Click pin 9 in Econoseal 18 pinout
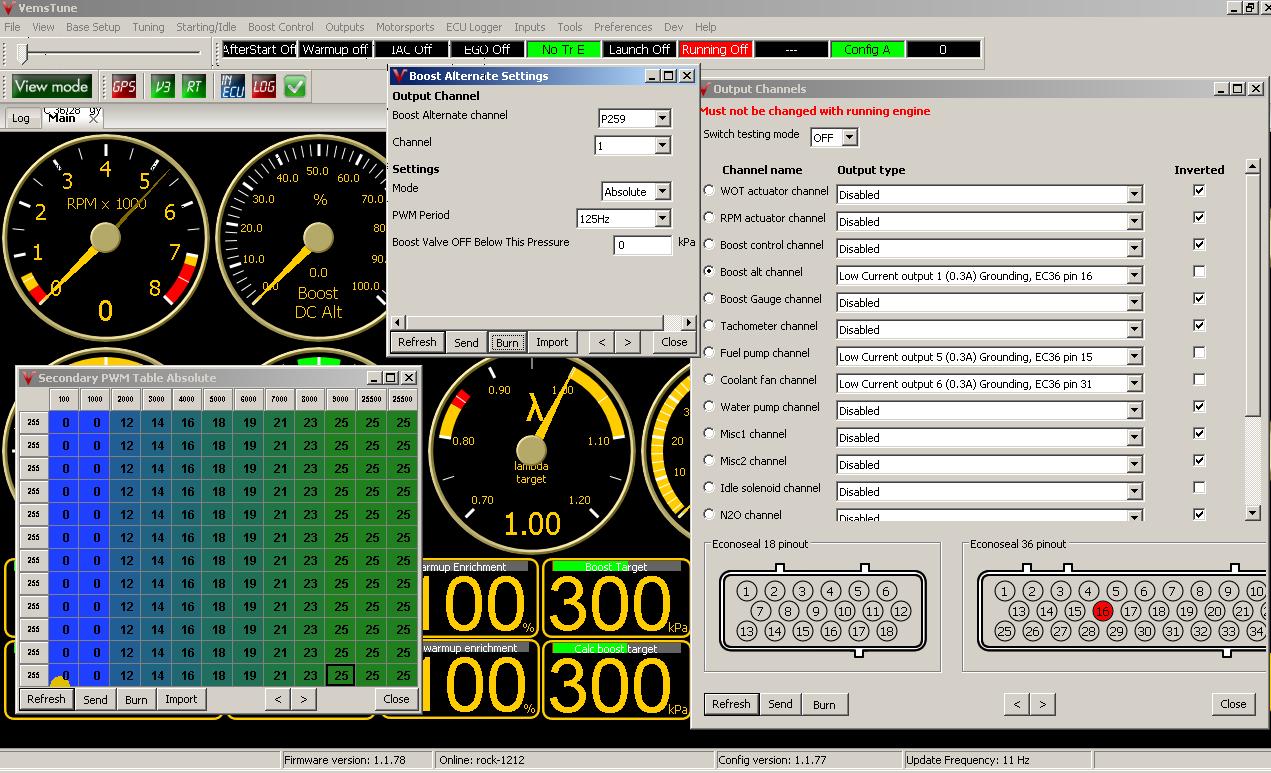Image resolution: width=1271 pixels, height=773 pixels. pos(816,611)
